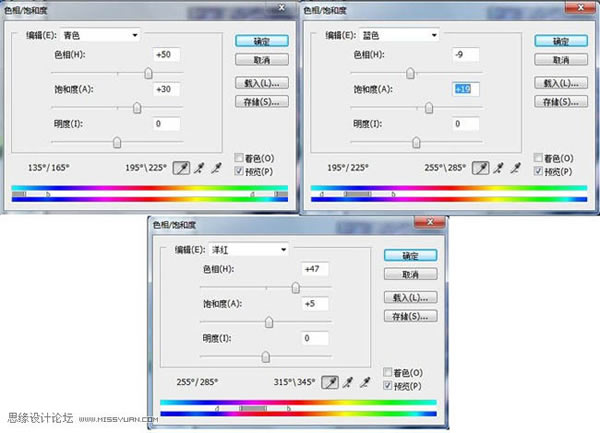The width and height of the screenshot is (600, 433).
Task: Click 取消 in the Cyan (青色) dialog
Action: 262,60
